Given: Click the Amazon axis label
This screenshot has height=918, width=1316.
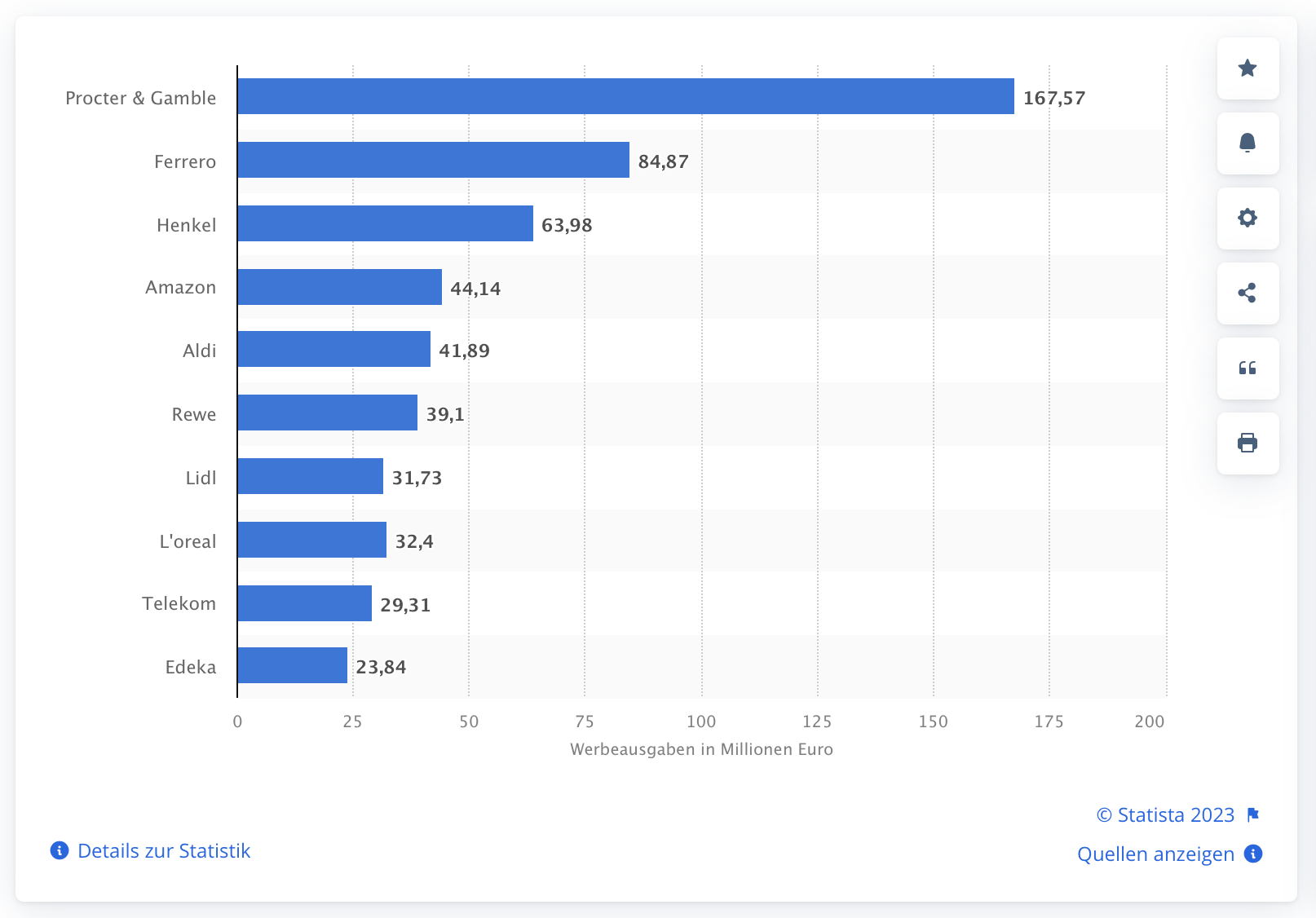Looking at the screenshot, I should (x=181, y=287).
